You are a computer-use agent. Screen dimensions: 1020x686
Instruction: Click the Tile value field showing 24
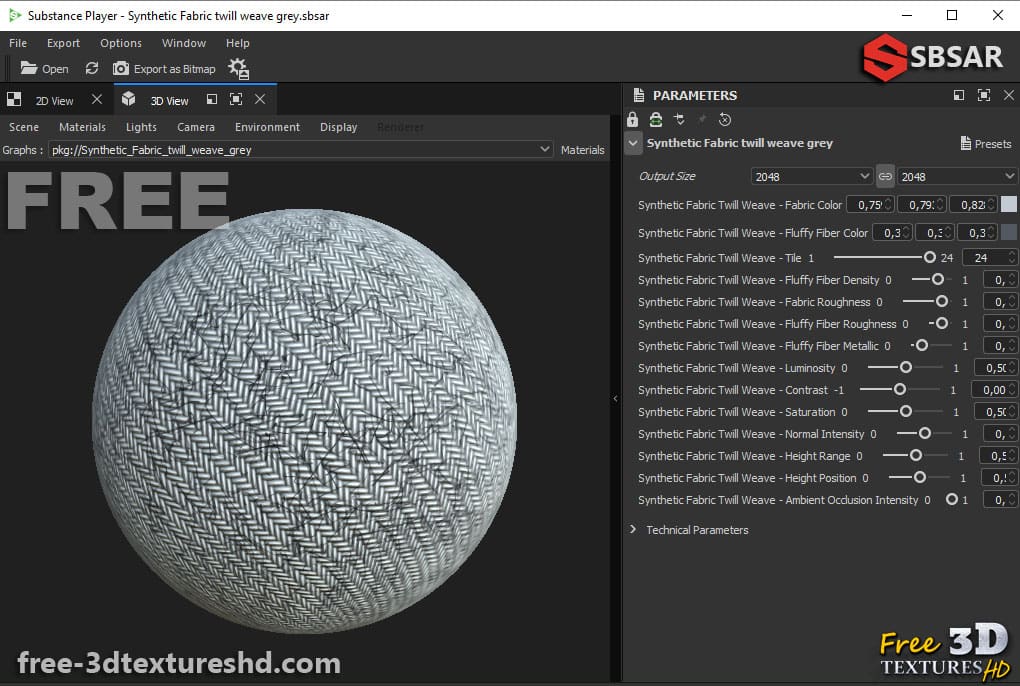989,257
